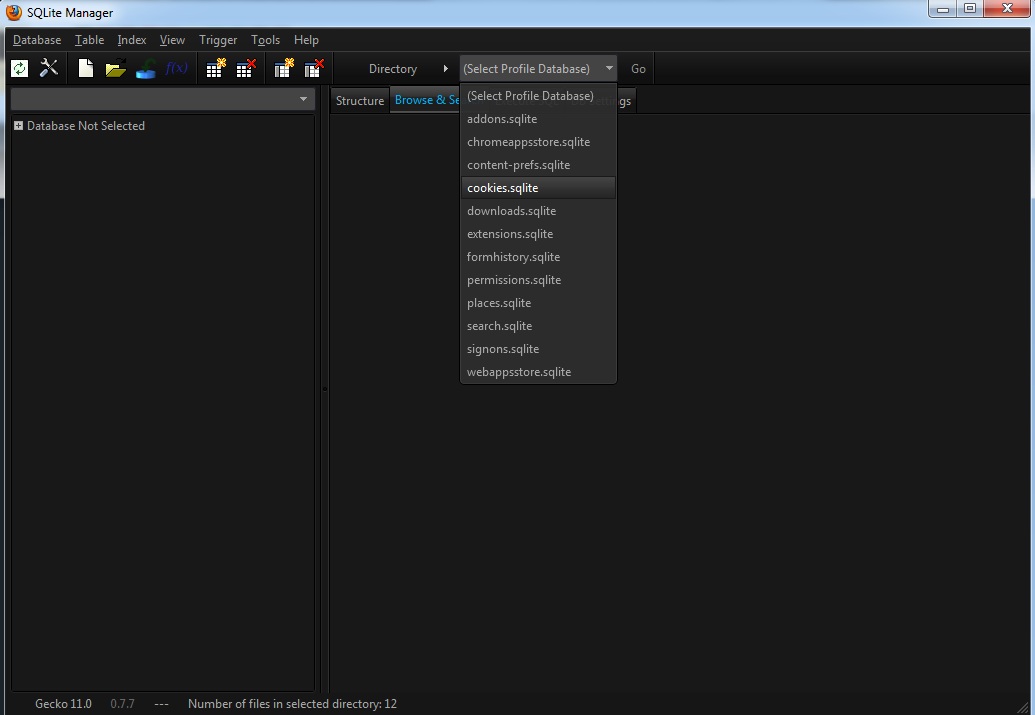Image resolution: width=1035 pixels, height=715 pixels.
Task: Click the Go button
Action: pyautogui.click(x=638, y=69)
